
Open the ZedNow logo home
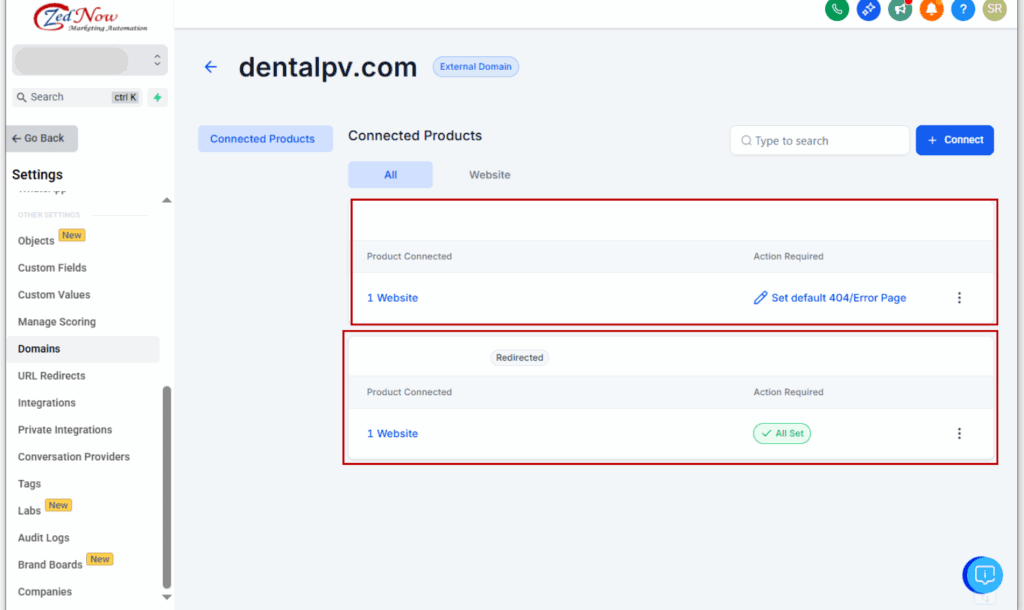[x=90, y=18]
